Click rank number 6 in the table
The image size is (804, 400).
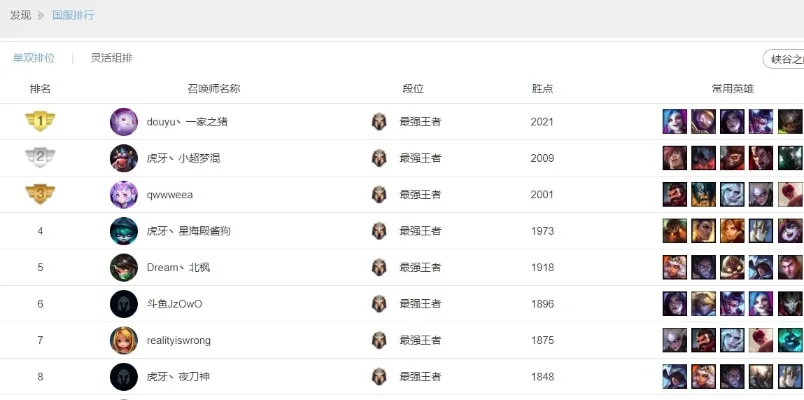click(40, 304)
